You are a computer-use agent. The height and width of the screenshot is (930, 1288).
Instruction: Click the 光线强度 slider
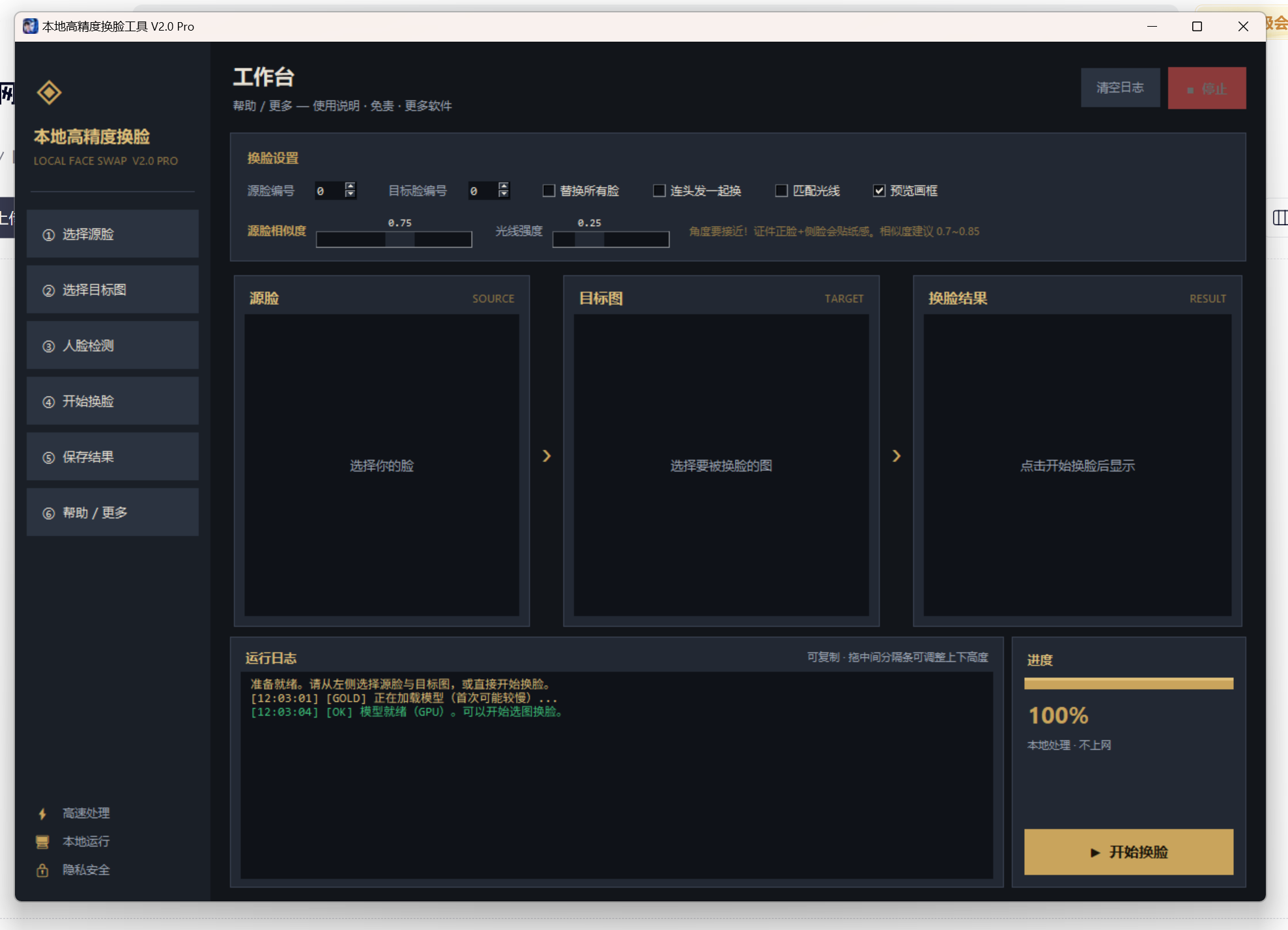click(611, 240)
